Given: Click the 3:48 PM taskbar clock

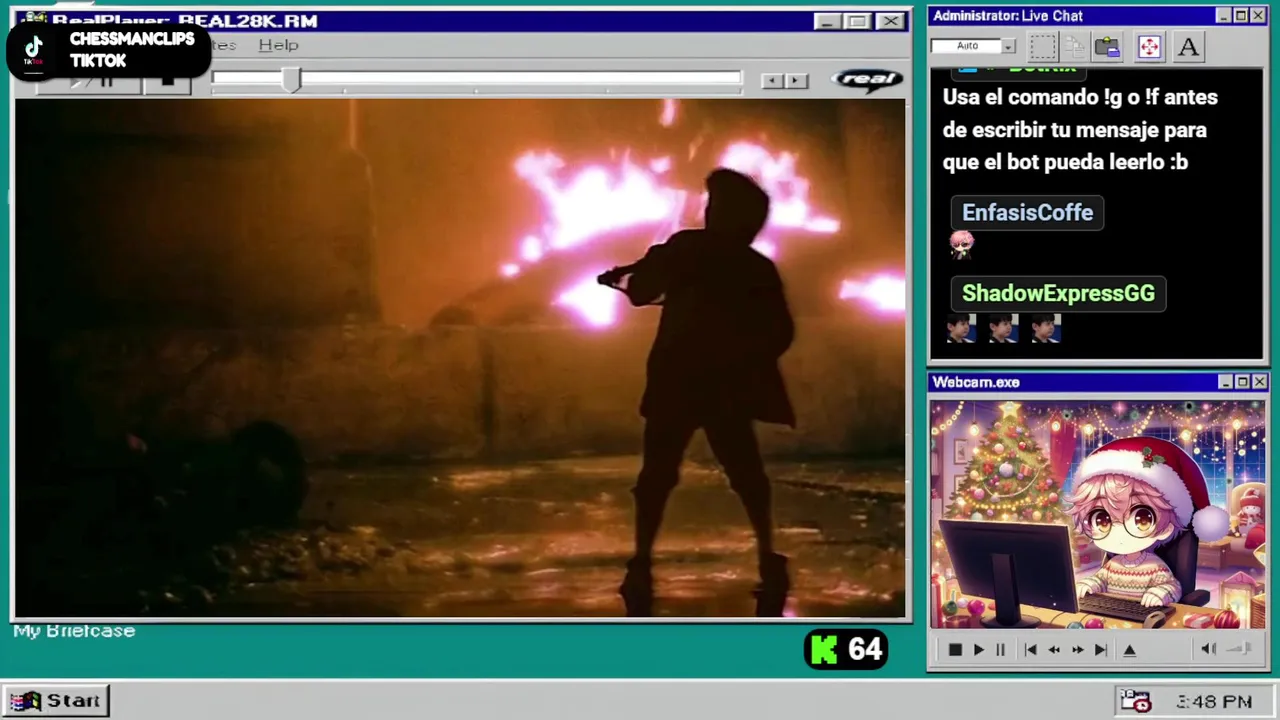Looking at the screenshot, I should point(1214,702).
